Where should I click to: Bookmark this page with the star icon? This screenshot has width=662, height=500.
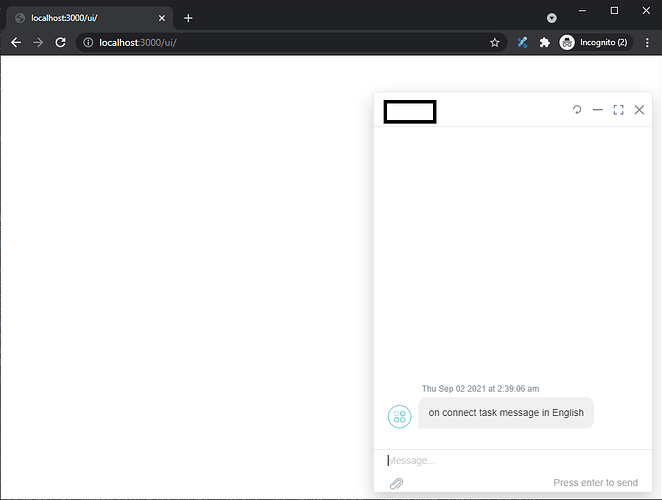point(494,43)
